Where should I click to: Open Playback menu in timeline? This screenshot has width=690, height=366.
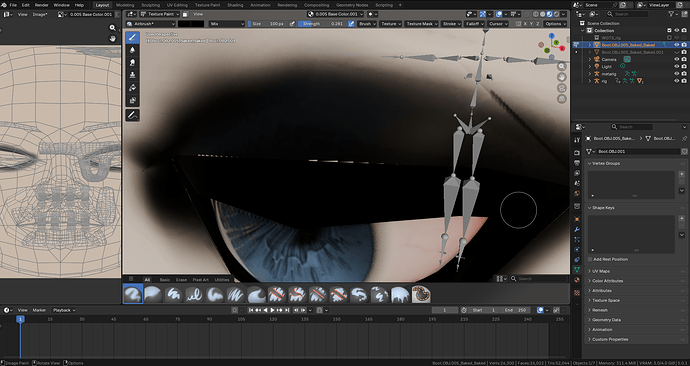[x=64, y=310]
